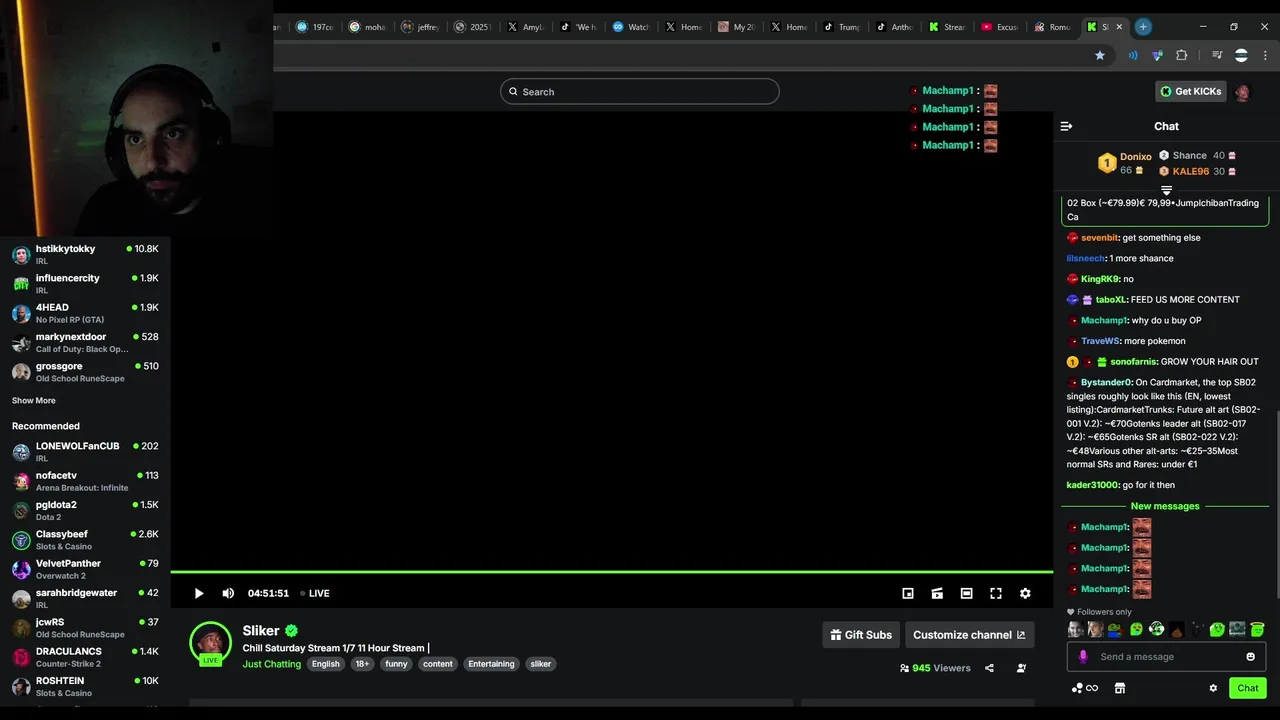Focus the Search field

[640, 92]
